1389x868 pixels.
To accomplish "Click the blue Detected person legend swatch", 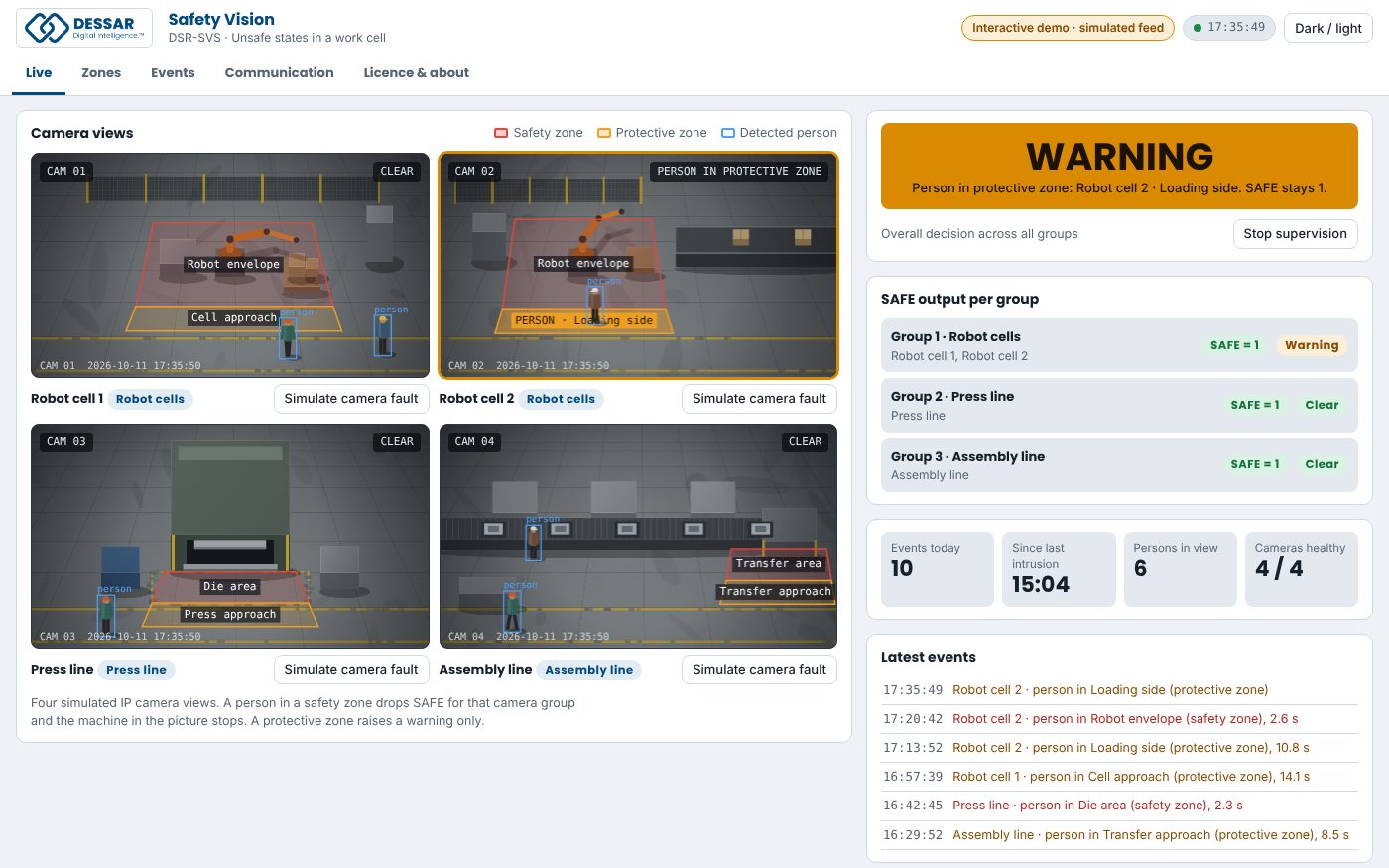I will 728,133.
